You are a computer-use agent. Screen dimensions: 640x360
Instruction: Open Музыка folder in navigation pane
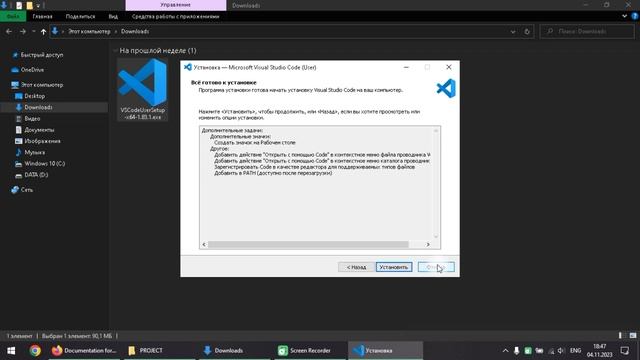pyautogui.click(x=30, y=152)
